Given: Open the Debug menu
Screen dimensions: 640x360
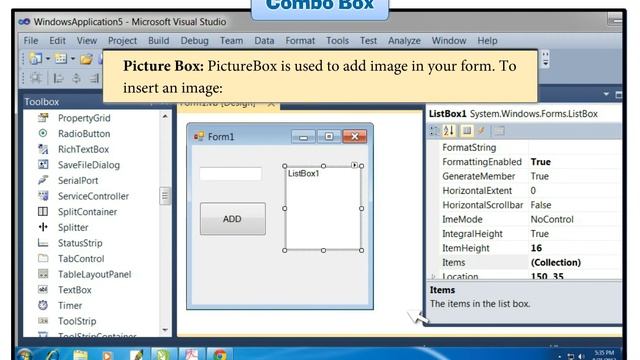Looking at the screenshot, I should (194, 41).
